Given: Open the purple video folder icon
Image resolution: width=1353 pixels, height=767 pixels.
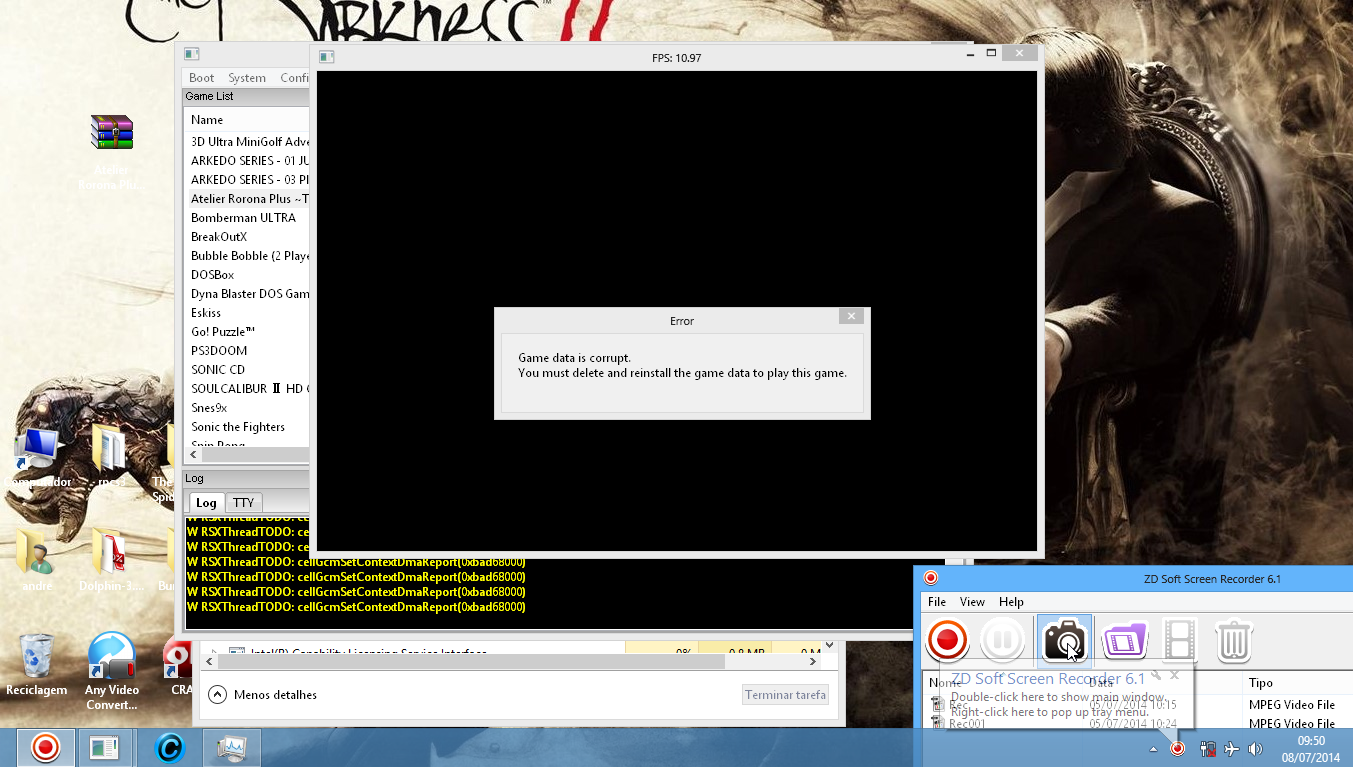Looking at the screenshot, I should pos(1124,640).
